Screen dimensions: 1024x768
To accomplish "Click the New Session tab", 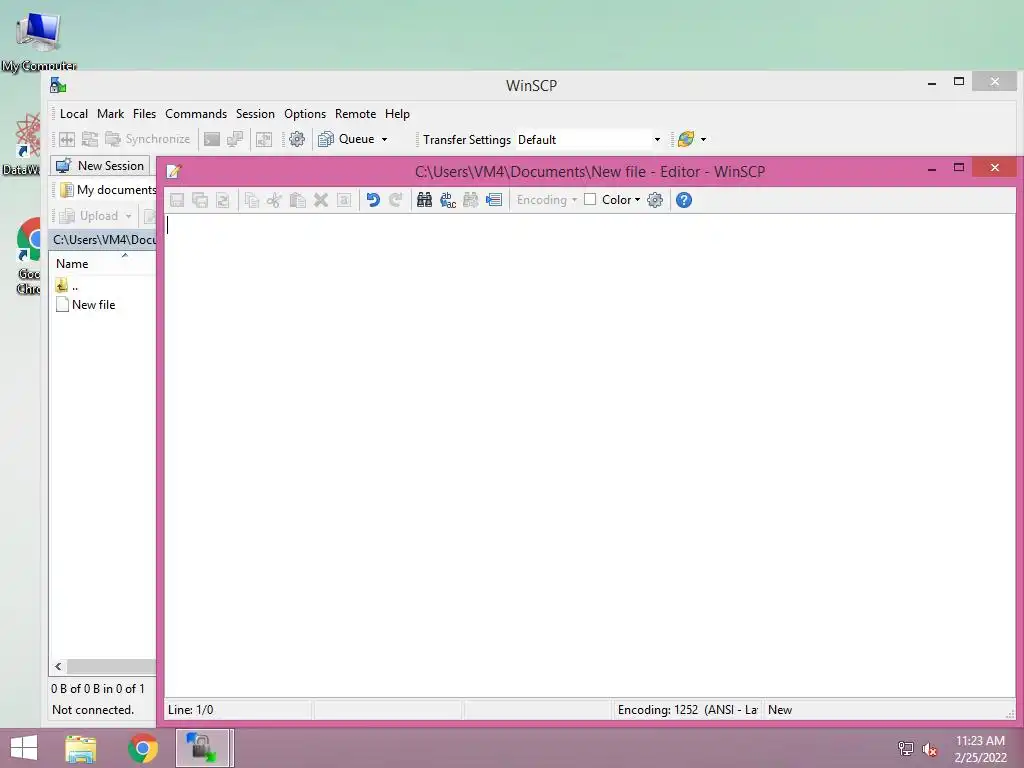I will coord(101,166).
